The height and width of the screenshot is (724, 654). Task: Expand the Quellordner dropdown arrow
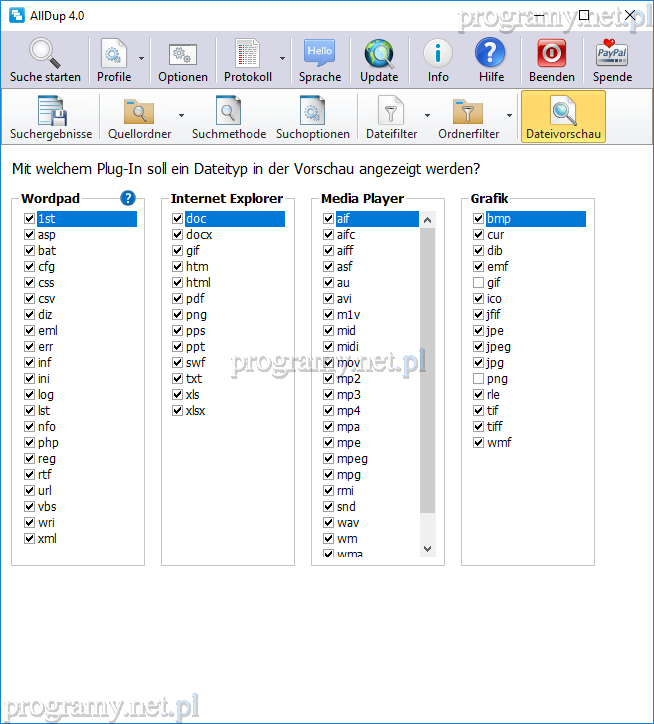coord(181,115)
